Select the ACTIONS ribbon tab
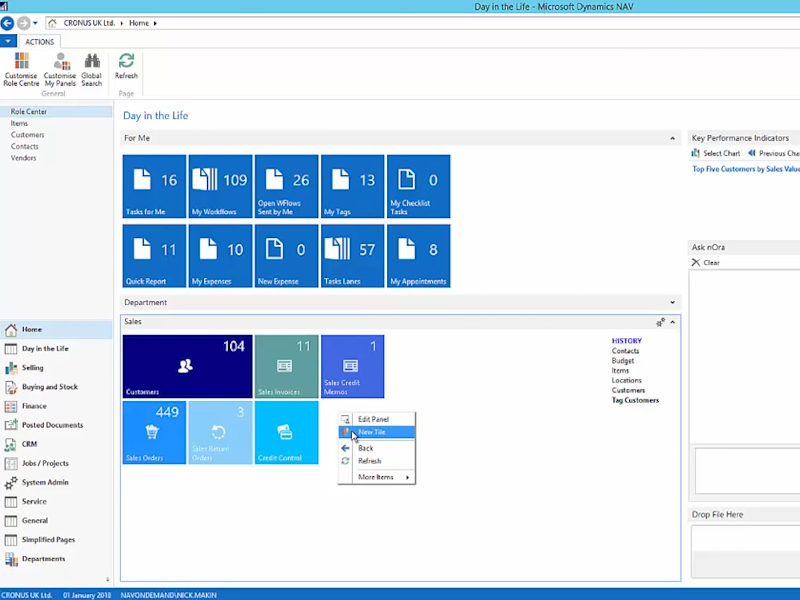 (39, 42)
